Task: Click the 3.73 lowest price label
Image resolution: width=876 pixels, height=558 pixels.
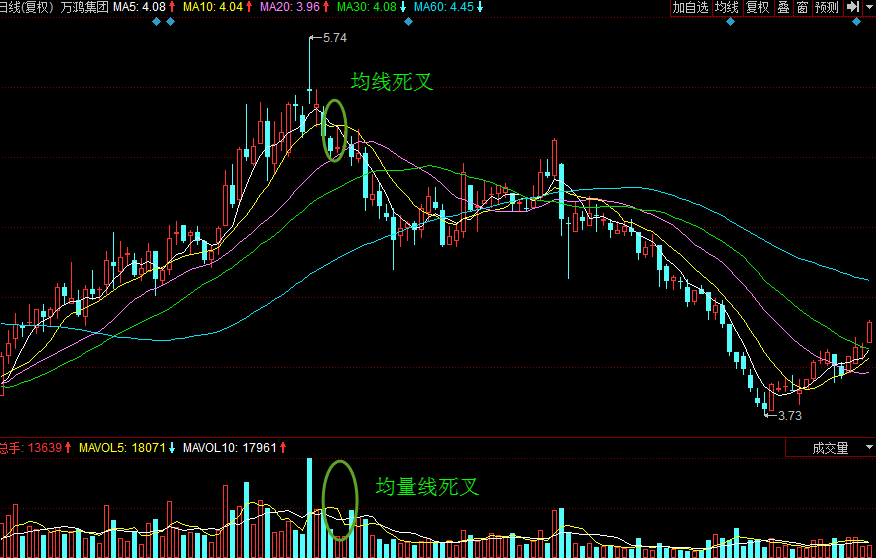Action: [x=790, y=416]
